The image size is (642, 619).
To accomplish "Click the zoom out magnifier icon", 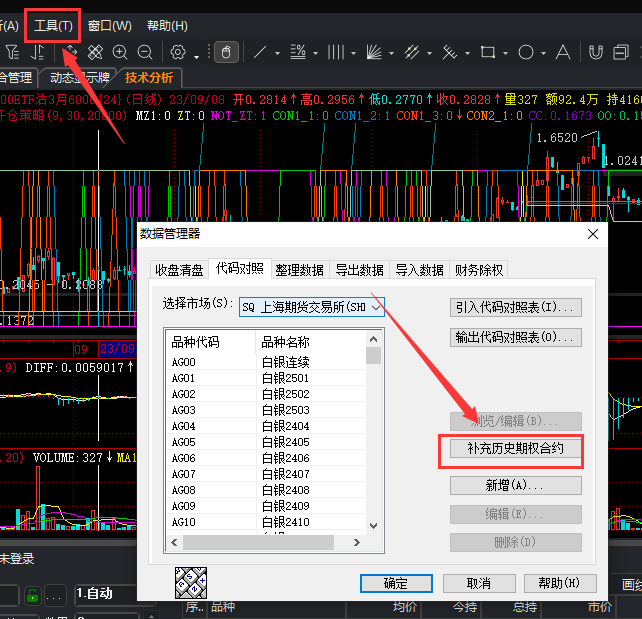I will [x=145, y=52].
